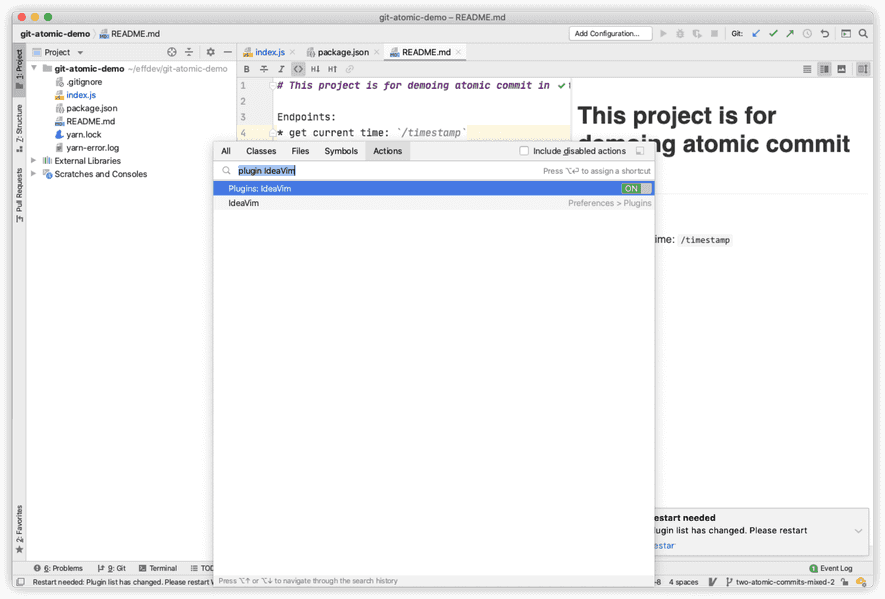Click the italic formatting icon
The height and width of the screenshot is (599, 885).
coord(281,69)
